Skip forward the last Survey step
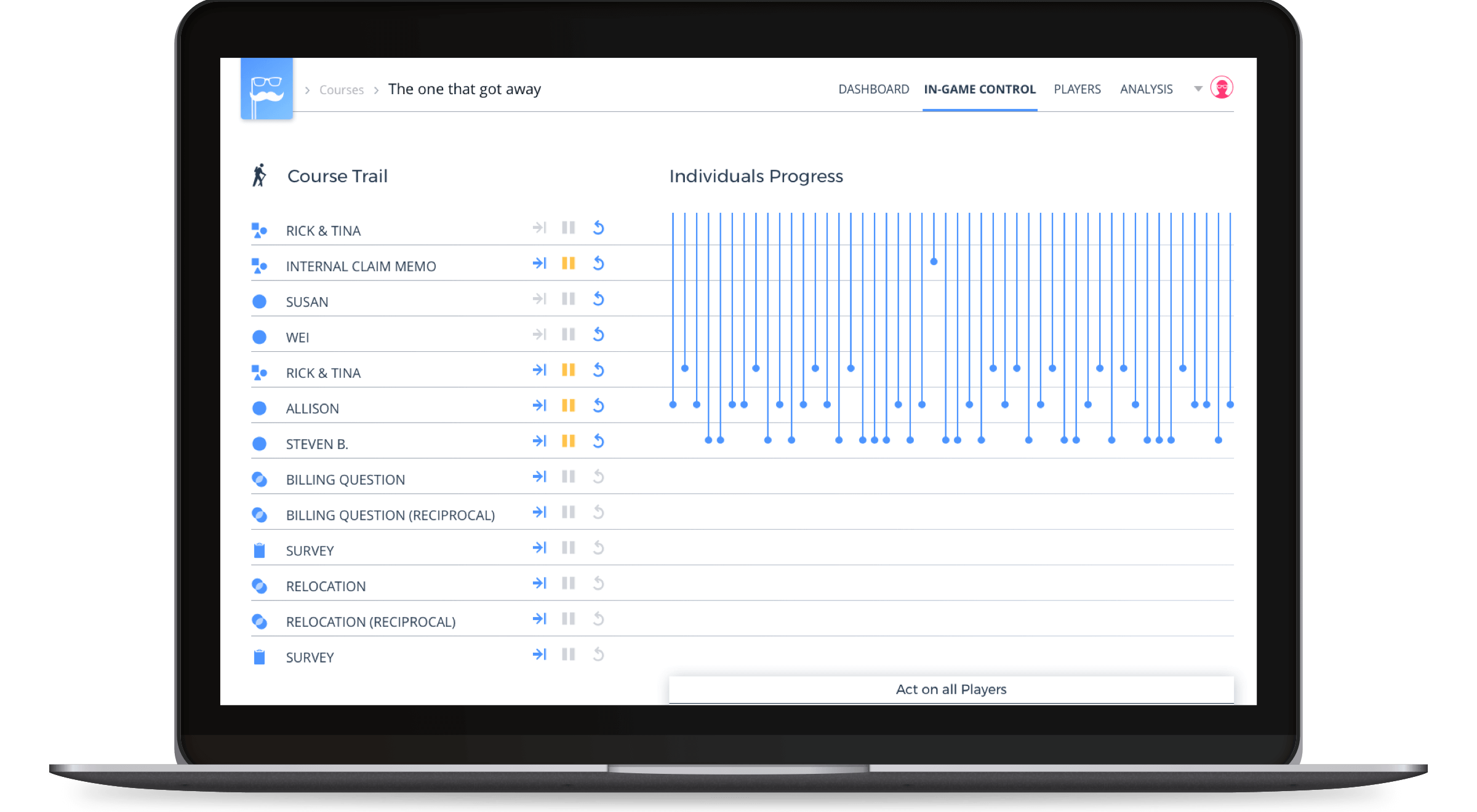 pyautogui.click(x=539, y=655)
